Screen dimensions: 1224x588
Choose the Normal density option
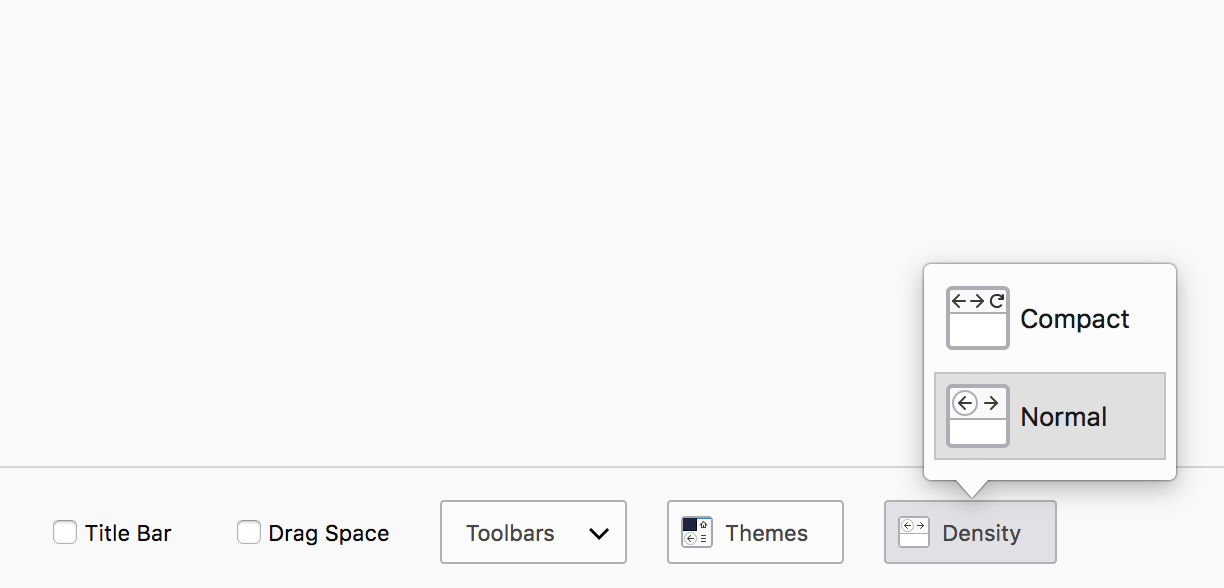[x=1049, y=416]
